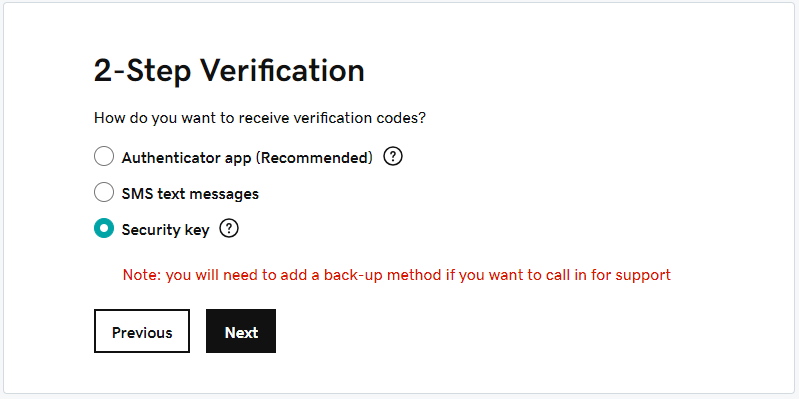
Task: Go back with the Previous button
Action: (142, 331)
